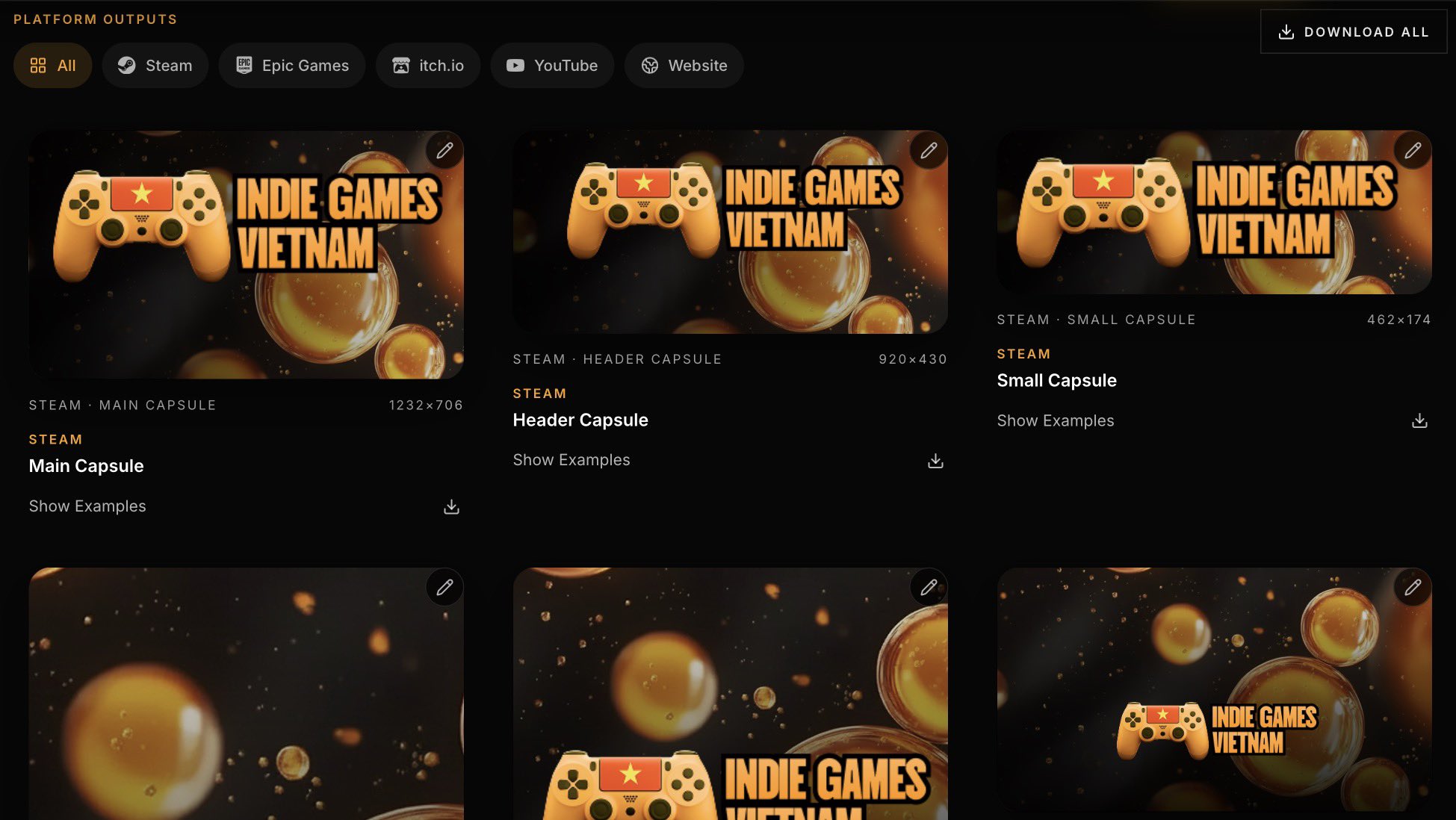Image resolution: width=1456 pixels, height=820 pixels.
Task: Click the download arrow in Download All
Action: click(x=1286, y=32)
